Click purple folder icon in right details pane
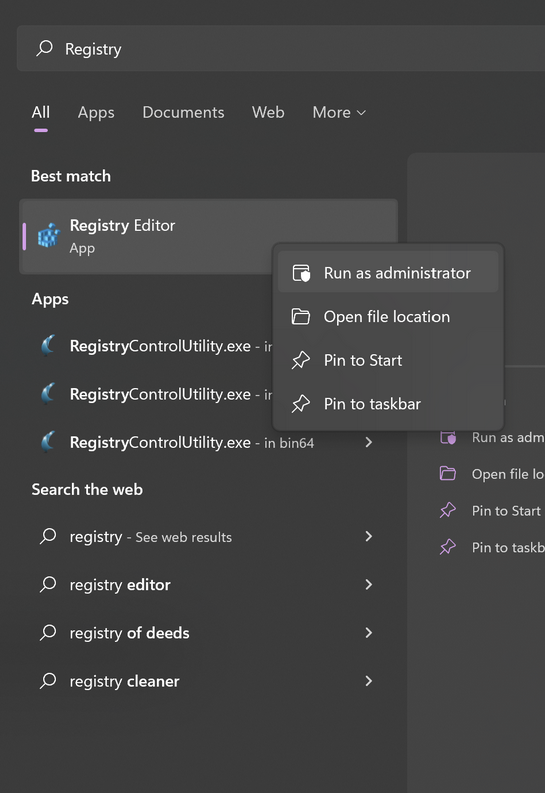This screenshot has width=545, height=793. tap(448, 474)
